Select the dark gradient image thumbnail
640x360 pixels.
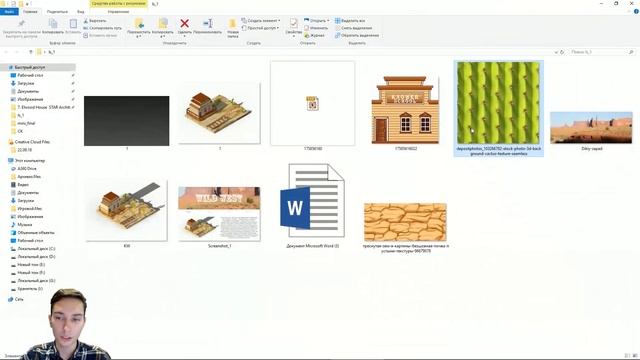[x=127, y=121]
